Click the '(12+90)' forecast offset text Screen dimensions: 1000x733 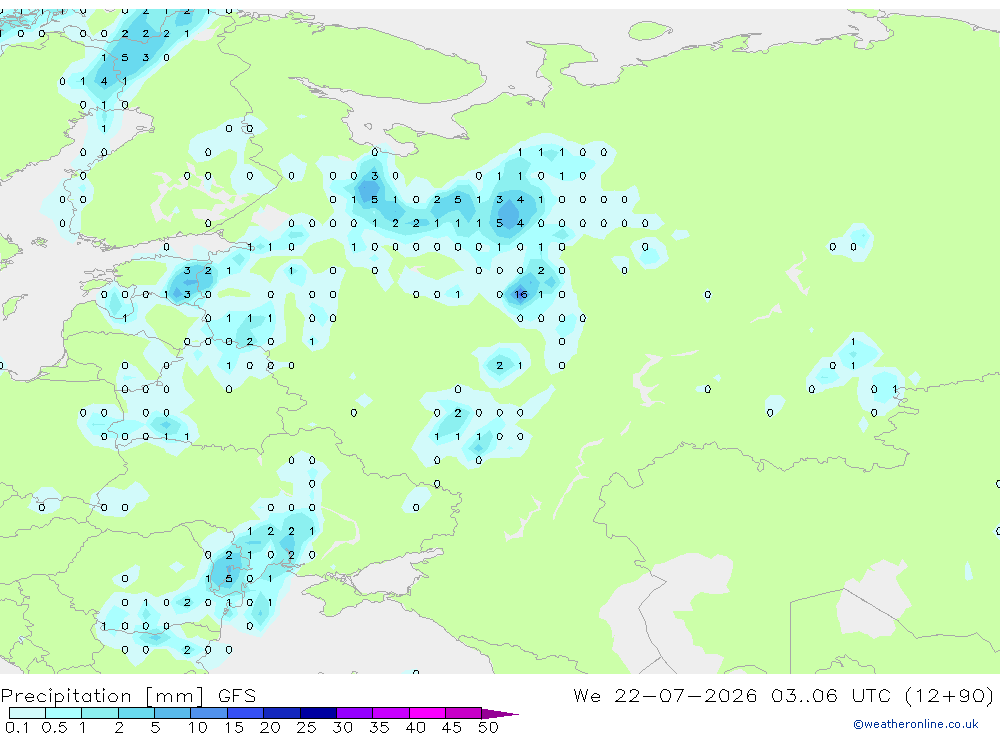949,695
